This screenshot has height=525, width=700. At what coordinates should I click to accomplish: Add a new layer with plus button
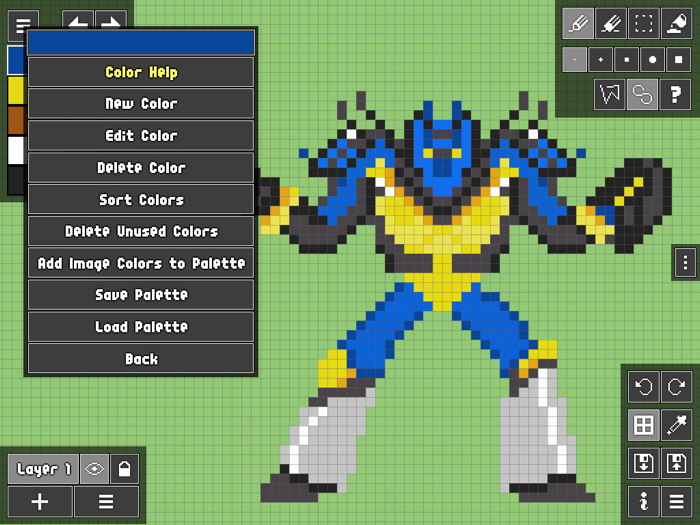[x=40, y=501]
